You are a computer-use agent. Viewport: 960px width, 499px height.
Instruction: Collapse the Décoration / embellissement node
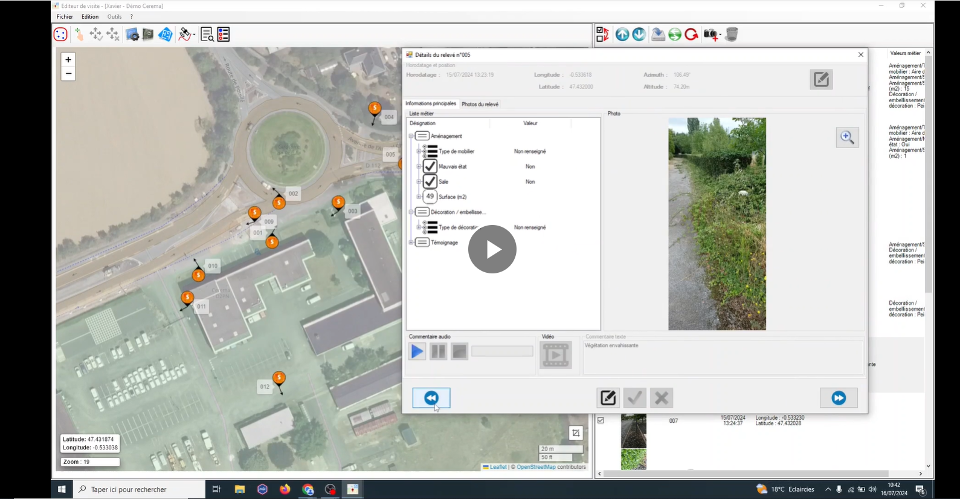(x=410, y=212)
